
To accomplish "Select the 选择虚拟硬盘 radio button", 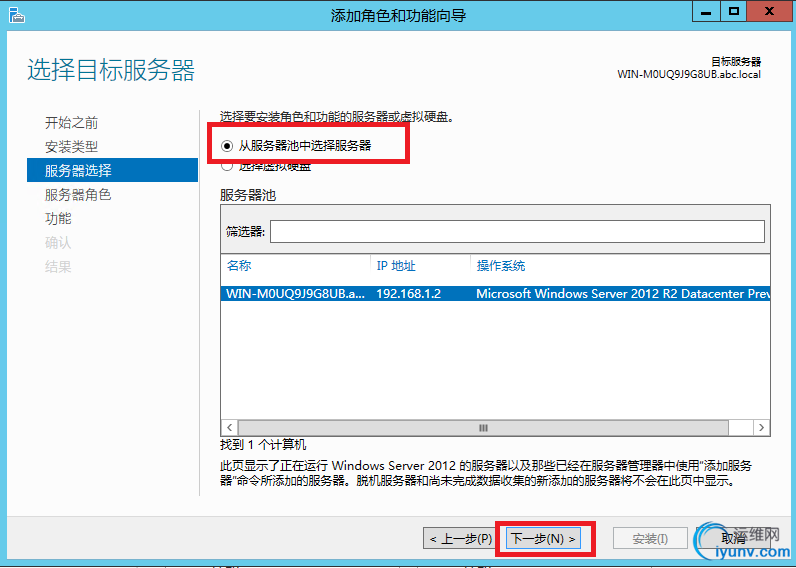I will [226, 166].
